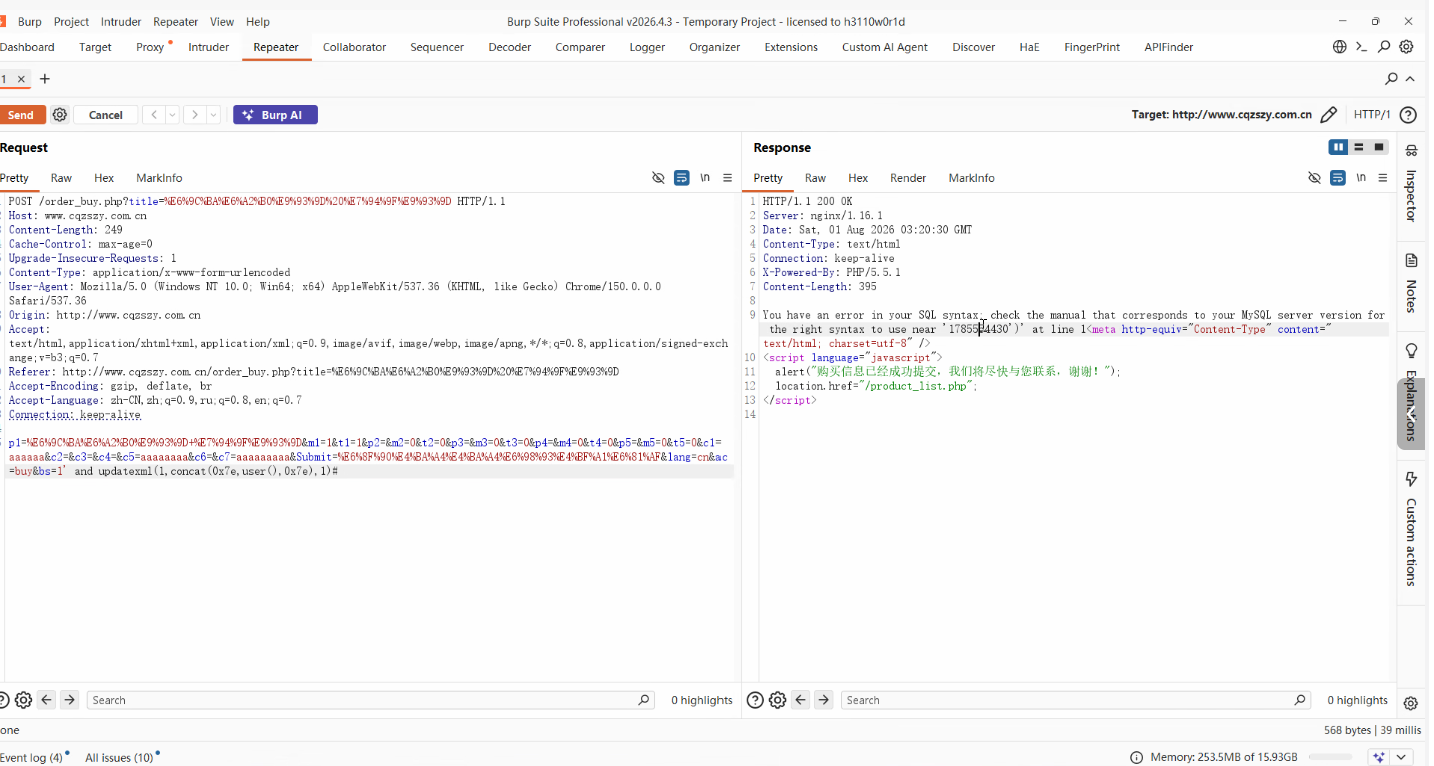This screenshot has width=1434, height=766.
Task: Open Request panel hamburger options menu
Action: pyautogui.click(x=728, y=178)
